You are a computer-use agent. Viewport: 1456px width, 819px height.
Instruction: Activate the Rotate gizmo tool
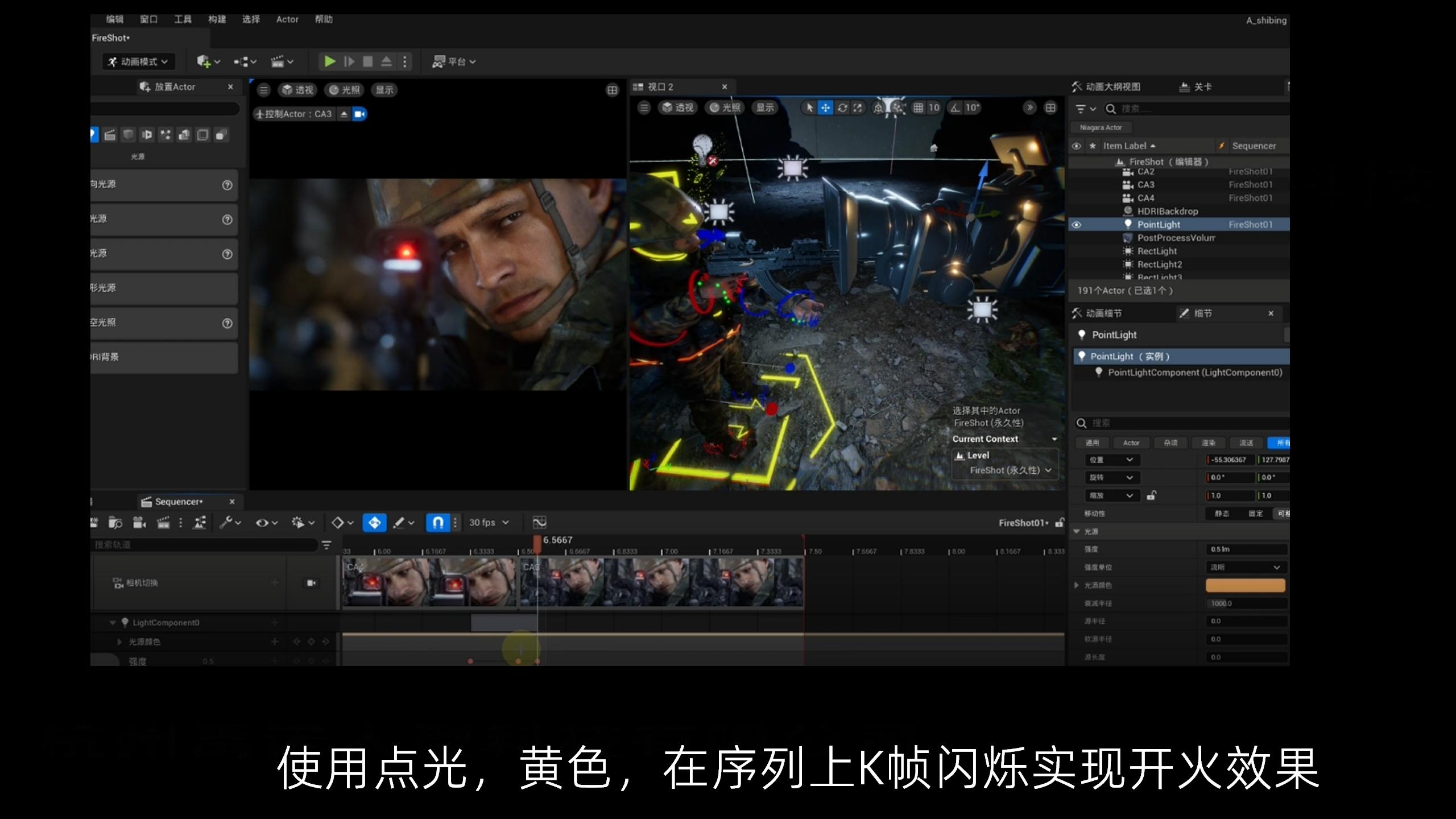(842, 107)
